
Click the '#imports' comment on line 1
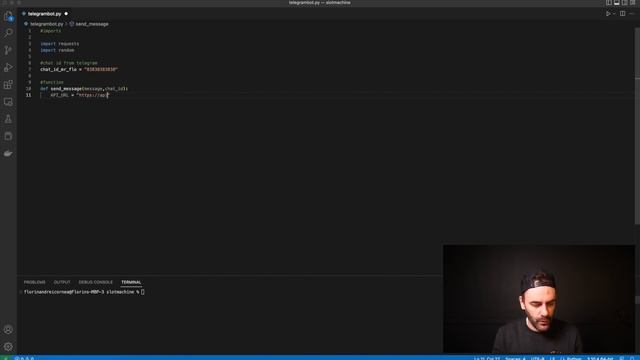(51, 31)
